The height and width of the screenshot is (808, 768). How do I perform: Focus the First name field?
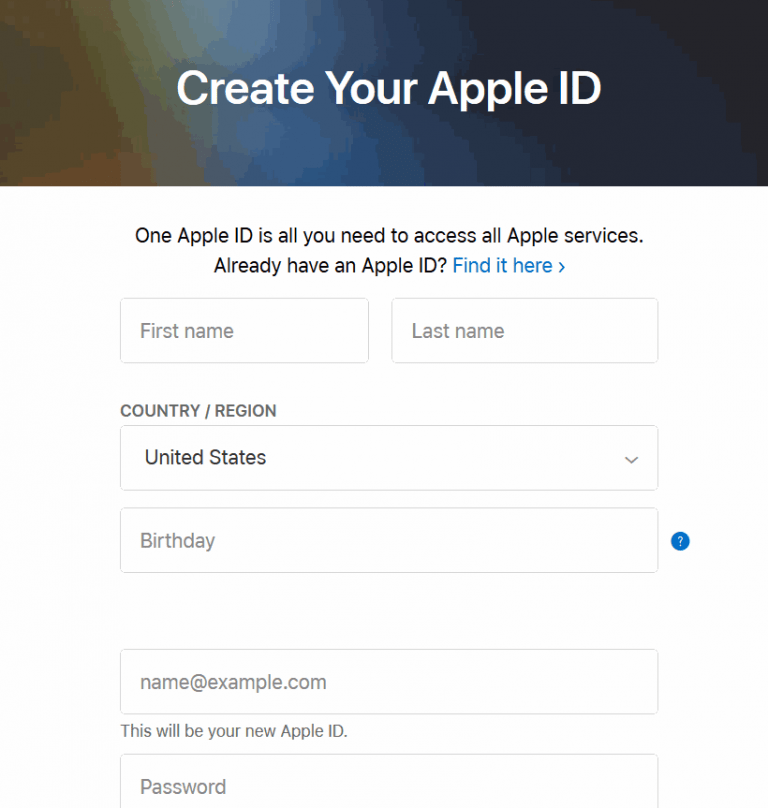tap(244, 331)
